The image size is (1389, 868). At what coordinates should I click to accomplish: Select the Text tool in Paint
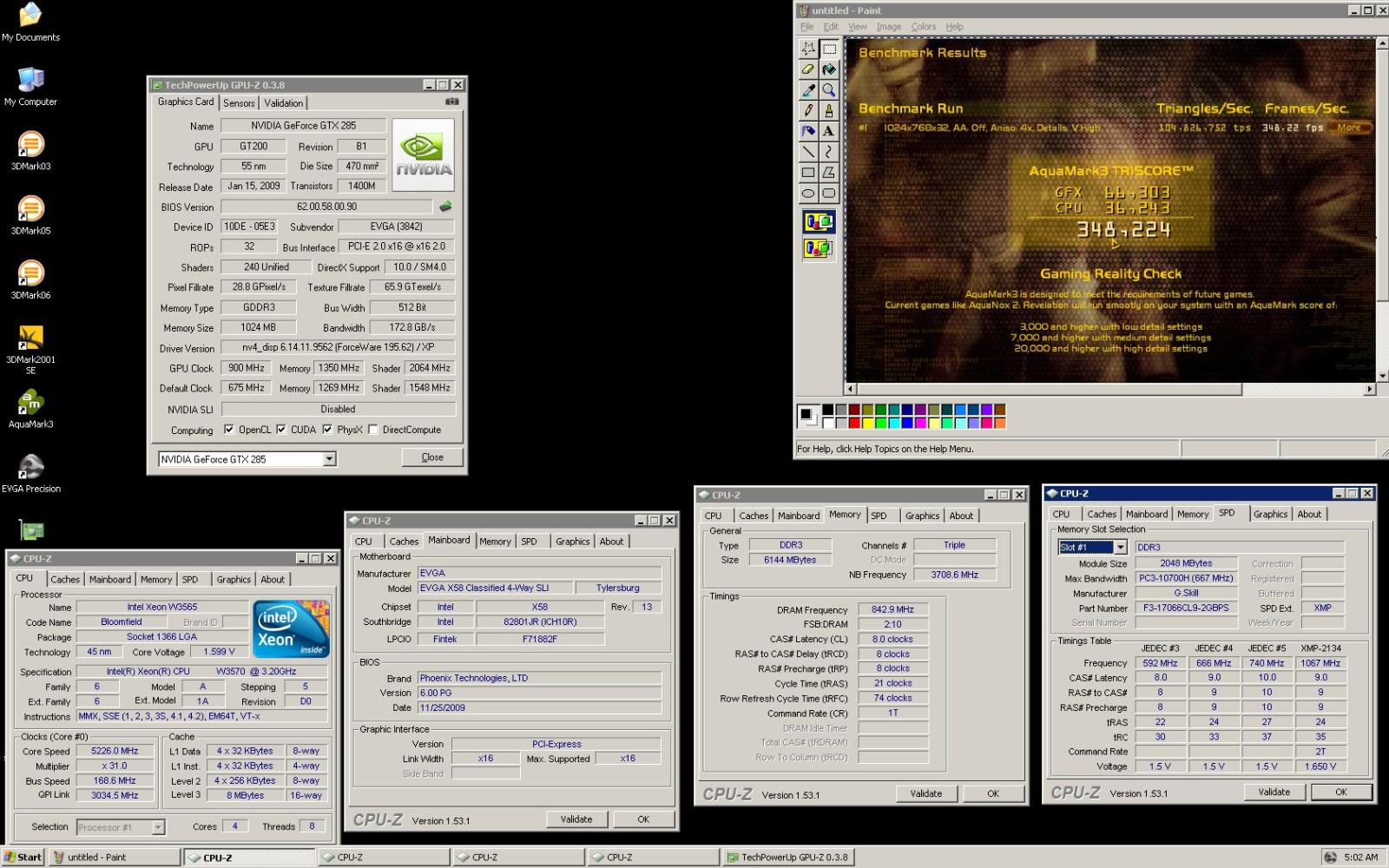(x=829, y=131)
